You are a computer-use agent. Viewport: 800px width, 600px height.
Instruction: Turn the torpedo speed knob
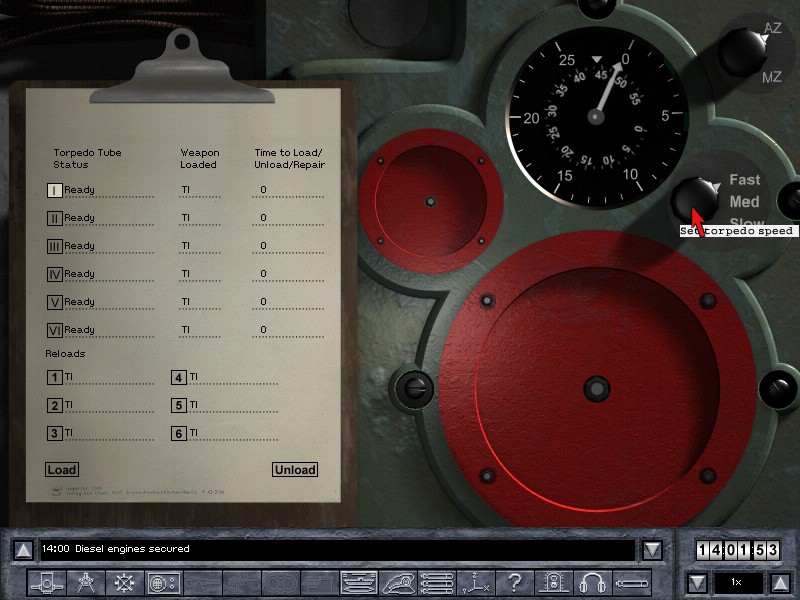click(x=694, y=197)
